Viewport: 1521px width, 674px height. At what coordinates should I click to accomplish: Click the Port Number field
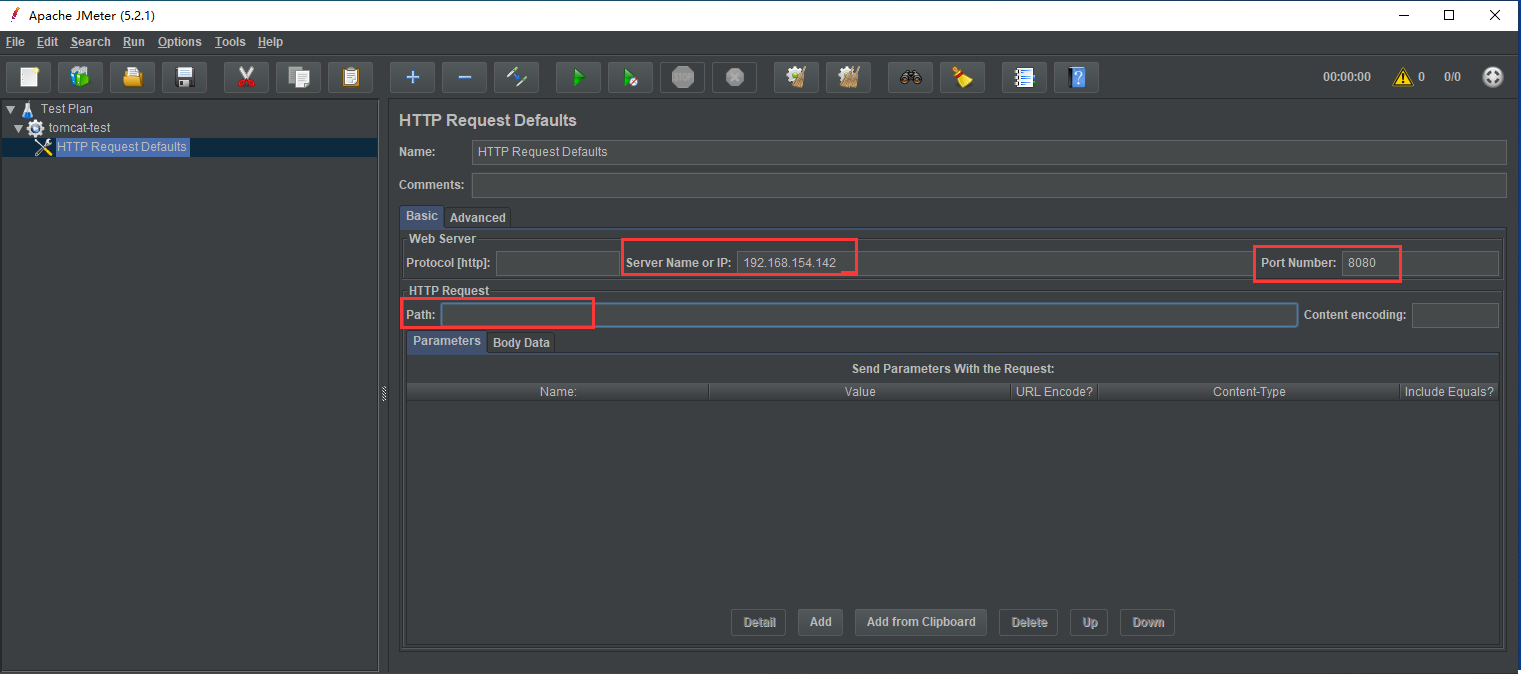pos(1420,263)
